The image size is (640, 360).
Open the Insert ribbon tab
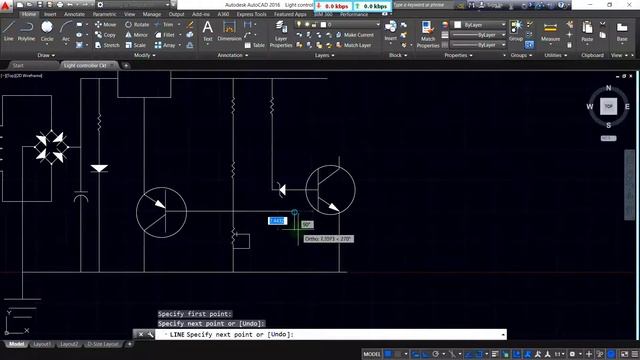tap(50, 14)
